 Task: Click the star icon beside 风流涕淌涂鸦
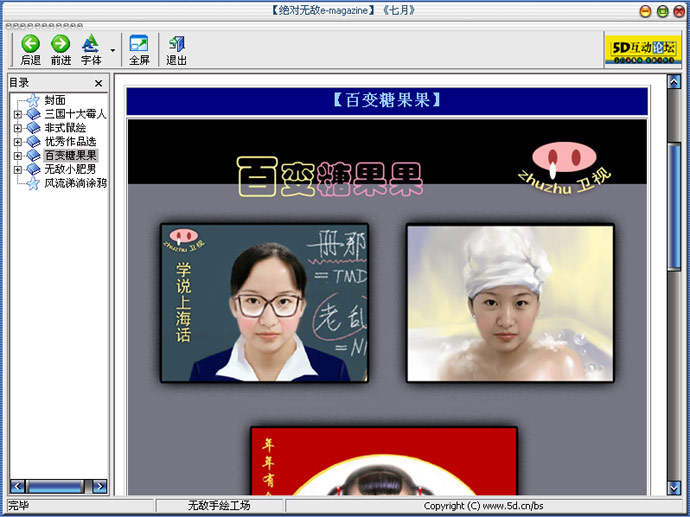click(x=33, y=183)
